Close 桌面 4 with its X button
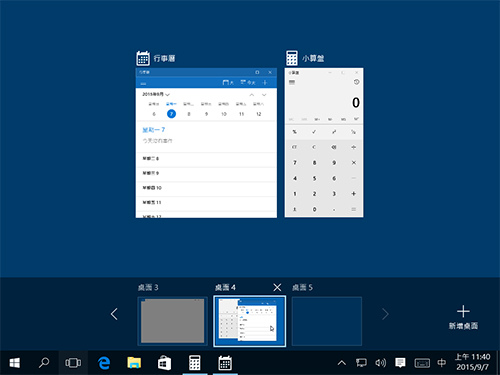The width and height of the screenshot is (500, 375). coord(277,287)
